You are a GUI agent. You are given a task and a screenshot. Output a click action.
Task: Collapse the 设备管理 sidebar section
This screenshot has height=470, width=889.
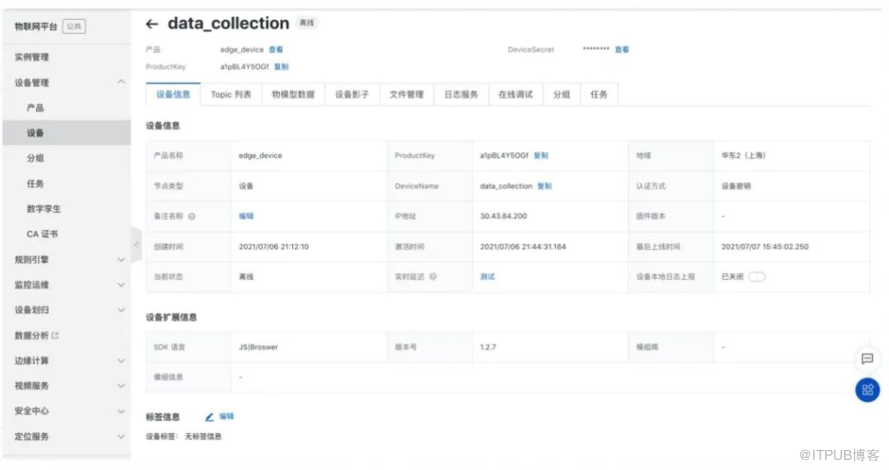tap(121, 83)
